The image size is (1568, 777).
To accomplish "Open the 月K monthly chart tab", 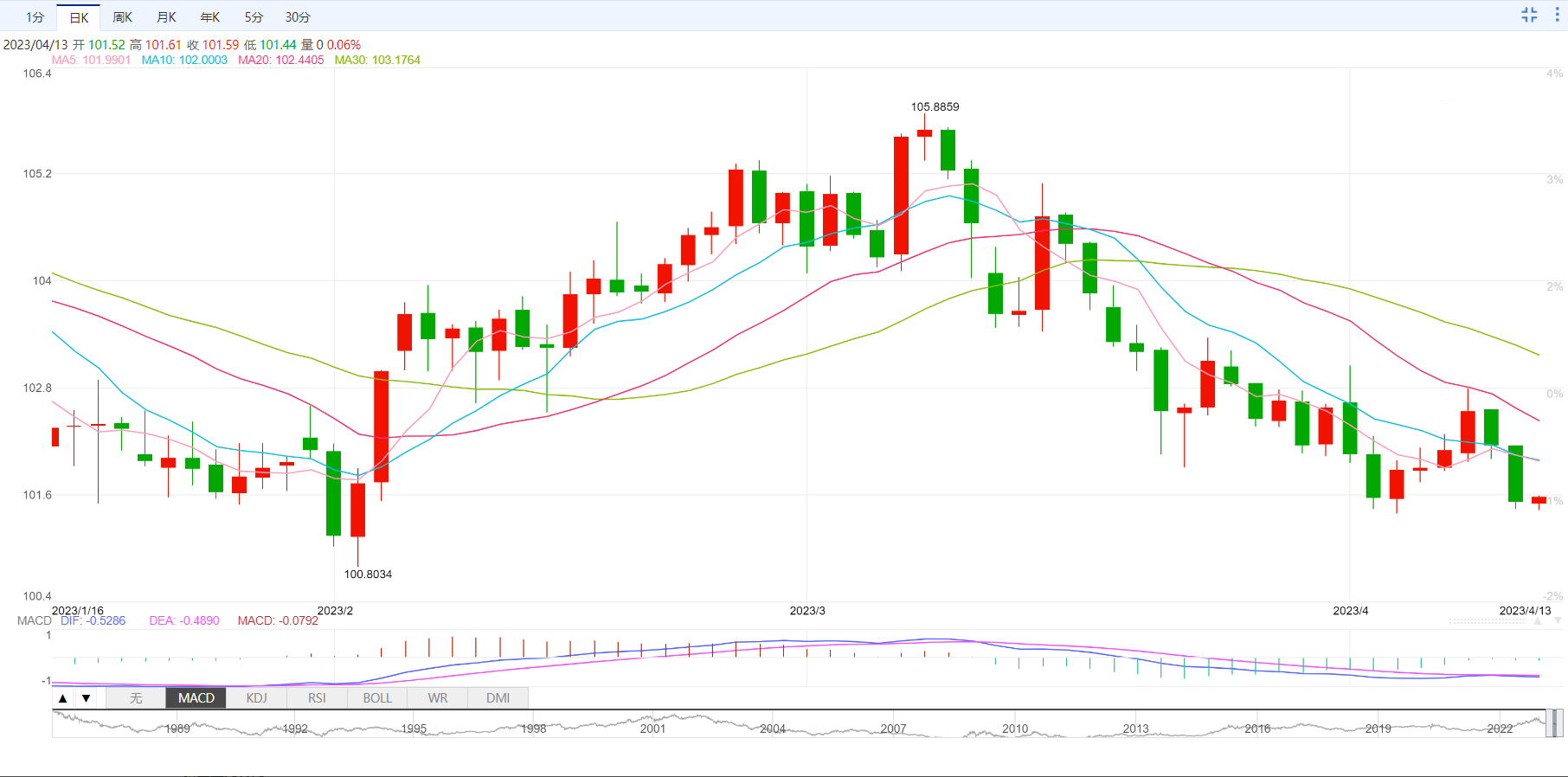I will tap(166, 17).
